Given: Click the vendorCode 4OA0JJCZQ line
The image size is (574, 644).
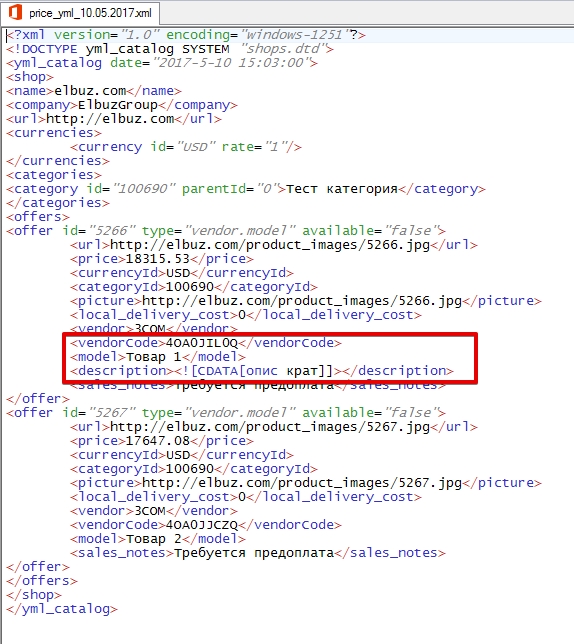Looking at the screenshot, I should click(x=206, y=525).
